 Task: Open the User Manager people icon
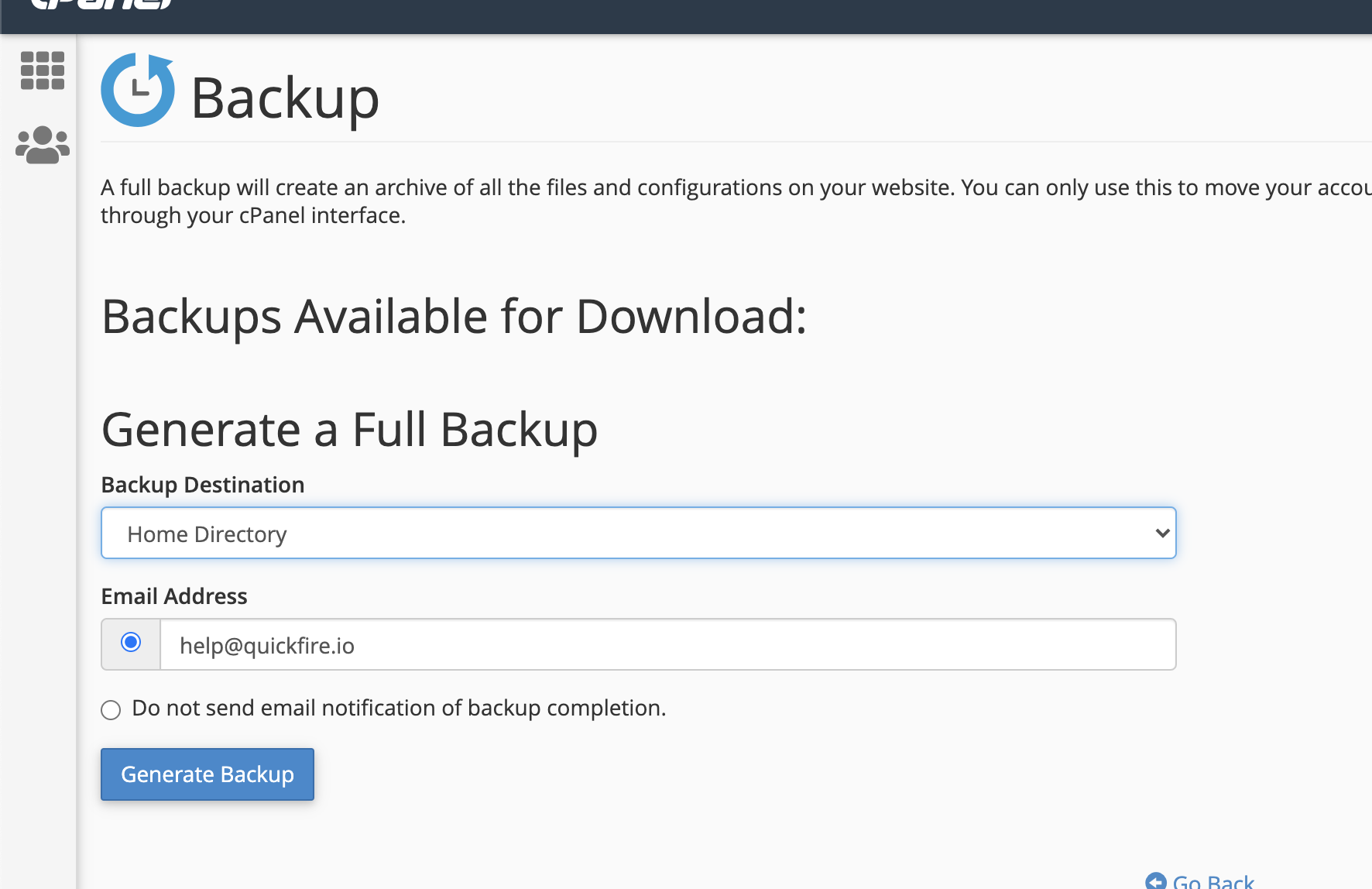click(43, 145)
